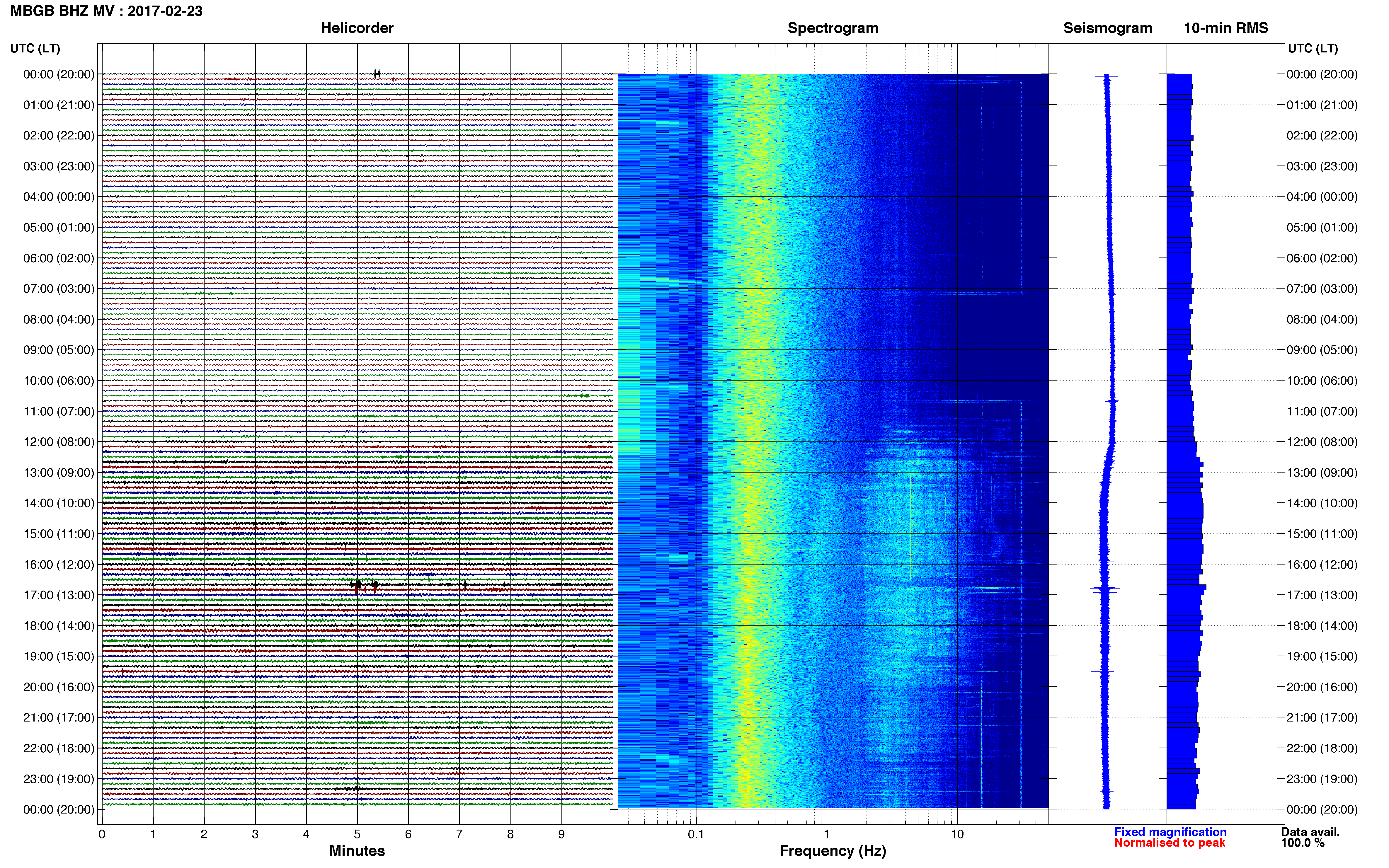
Task: Click the black spike on the 00:00 helicorder trace
Action: click(x=377, y=74)
